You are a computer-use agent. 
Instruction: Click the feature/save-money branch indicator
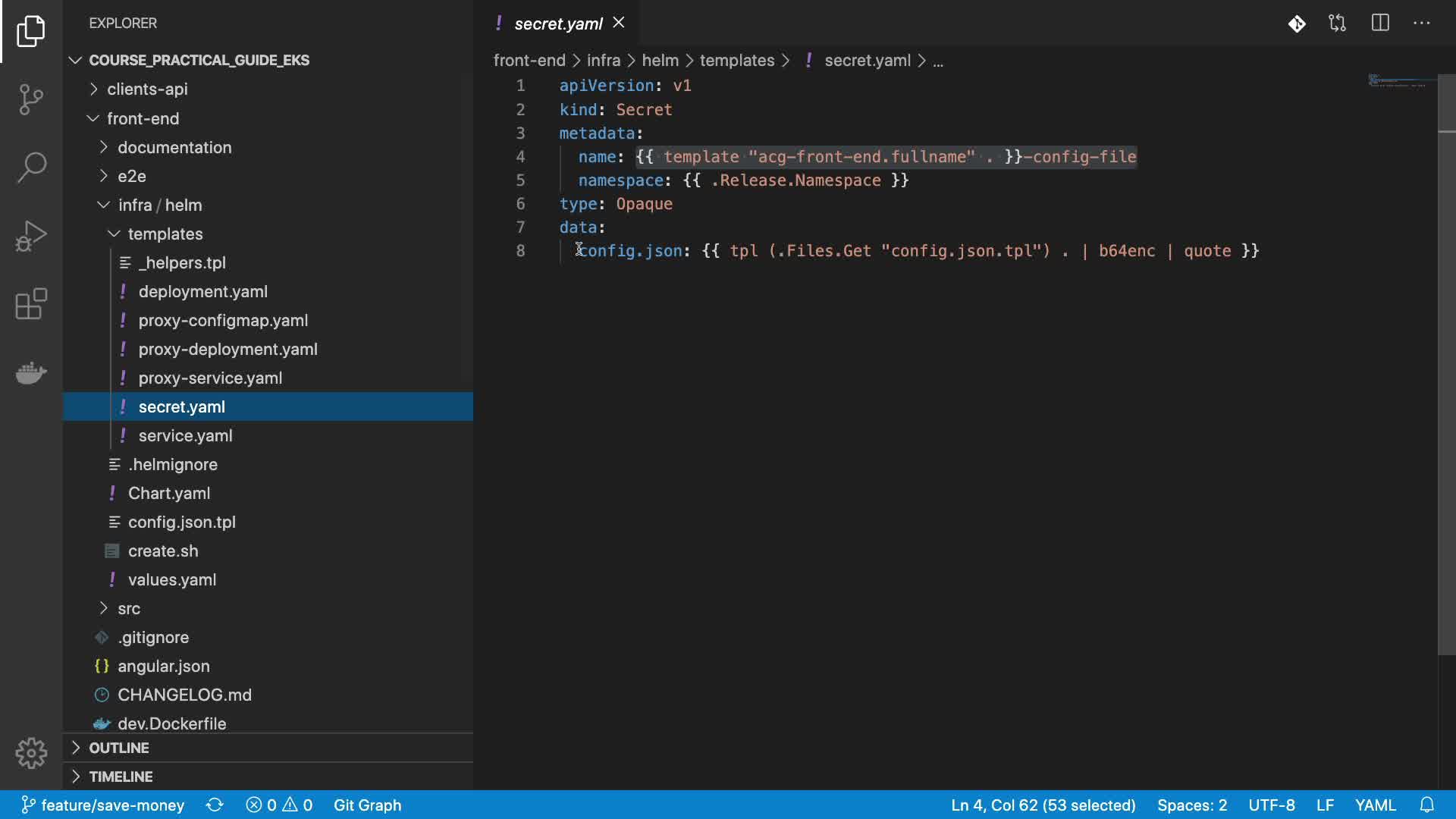(103, 805)
